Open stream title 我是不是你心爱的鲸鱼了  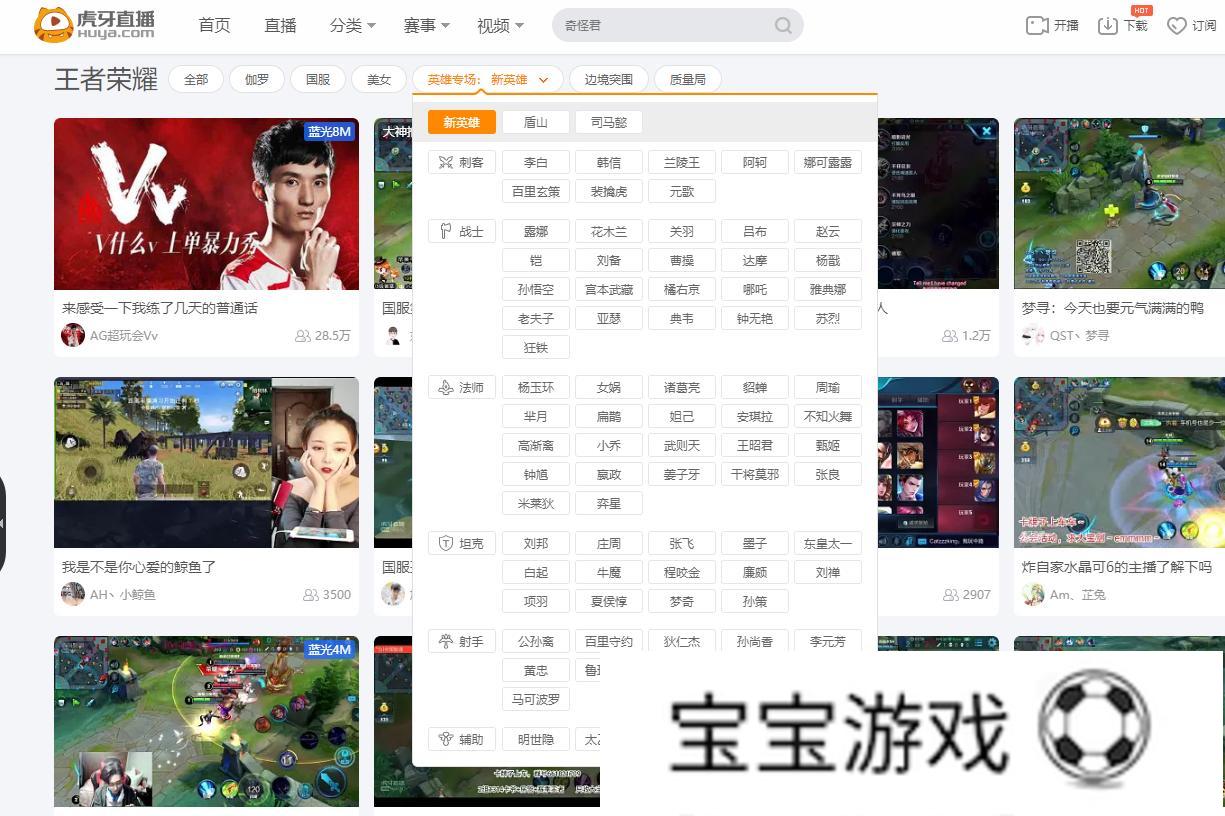(139, 567)
